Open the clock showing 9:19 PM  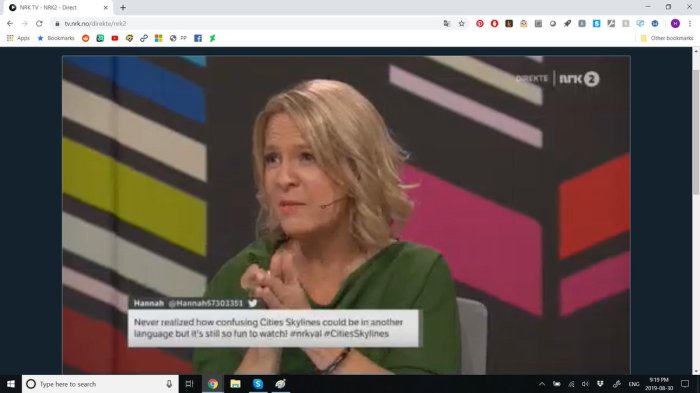click(x=659, y=384)
